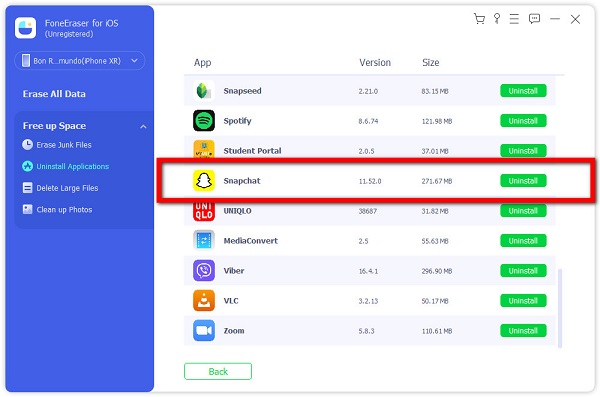Click the Version column header
Screen dimensions: 600x397
(x=375, y=62)
